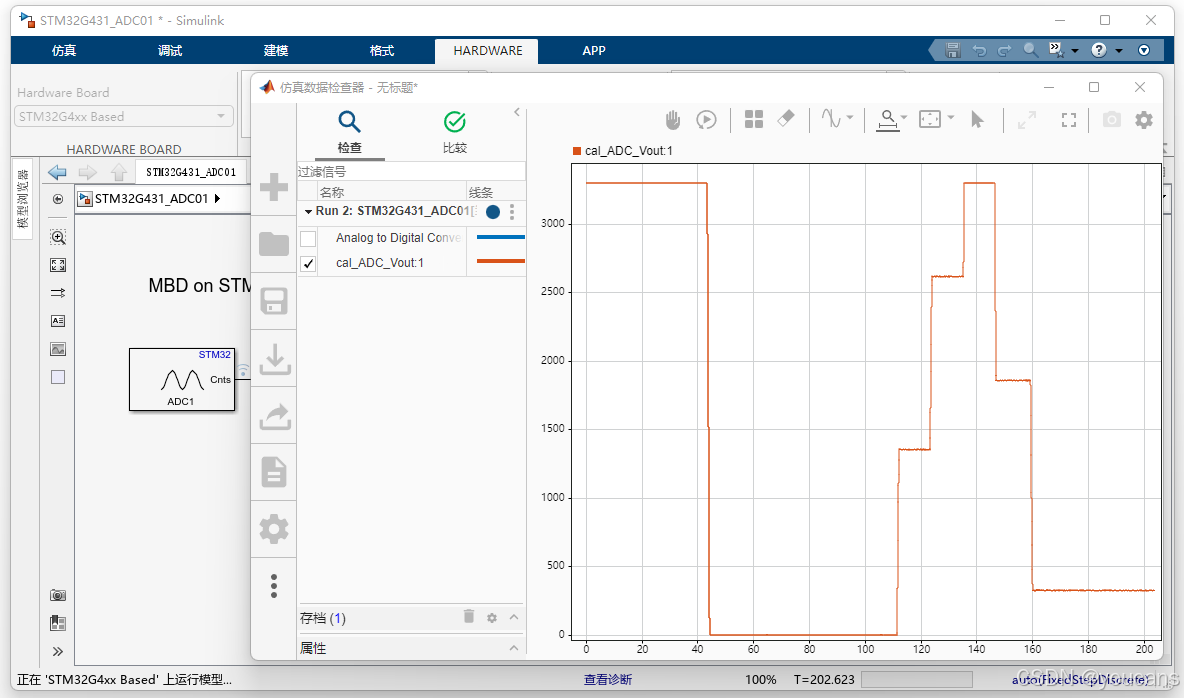The width and height of the screenshot is (1184, 698).
Task: Switch to the 建模 ribbon tab
Action: pyautogui.click(x=276, y=51)
